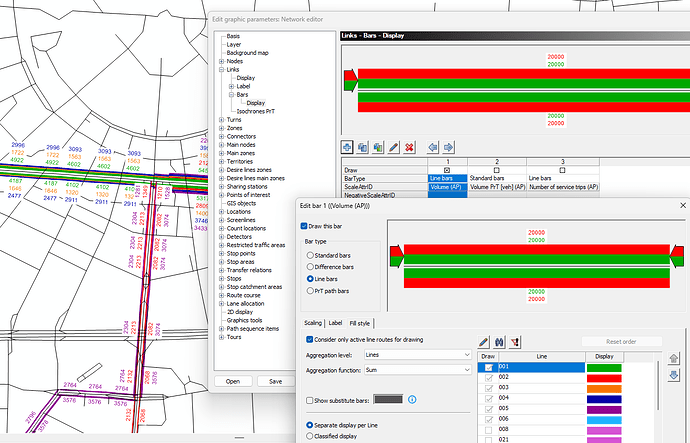Expand the Nodes tree item
The width and height of the screenshot is (690, 443).
(x=221, y=61)
